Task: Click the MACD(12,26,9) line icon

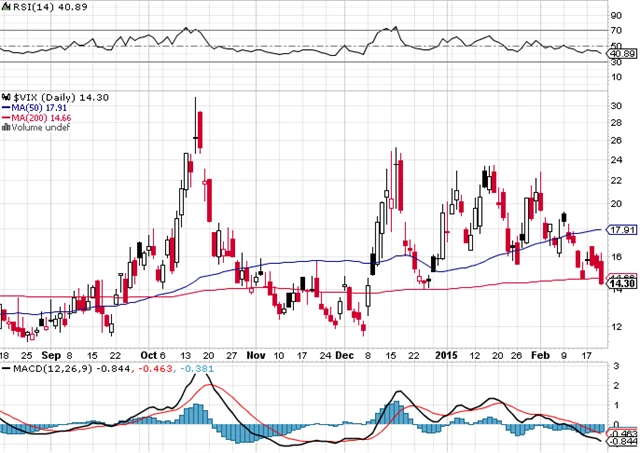Action: [x=5, y=370]
